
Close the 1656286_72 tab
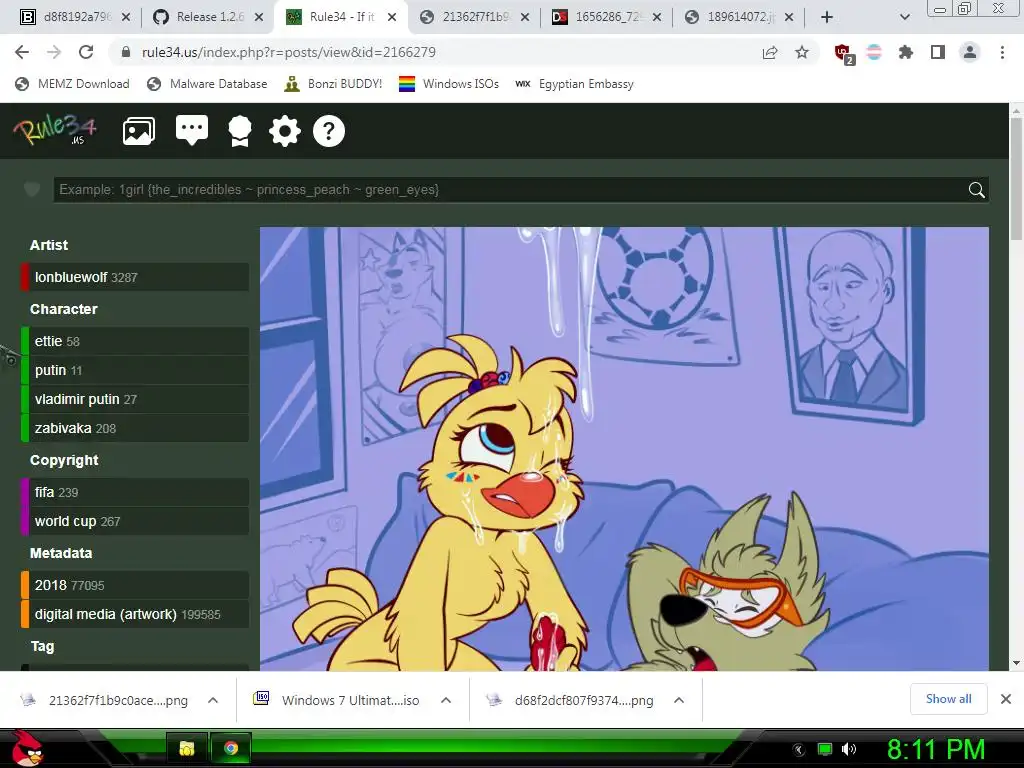657,17
